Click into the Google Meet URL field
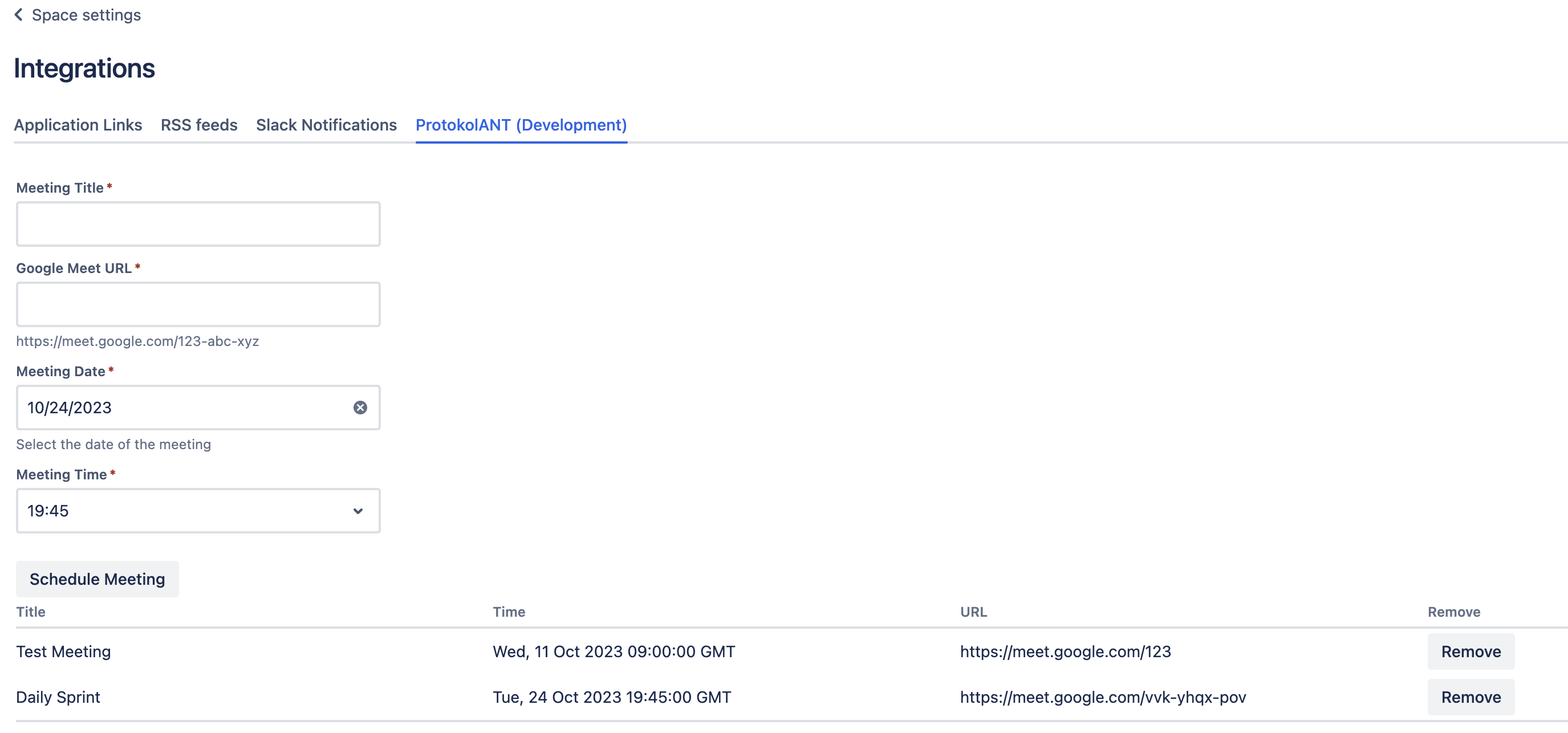Image resolution: width=1568 pixels, height=733 pixels. (x=198, y=304)
